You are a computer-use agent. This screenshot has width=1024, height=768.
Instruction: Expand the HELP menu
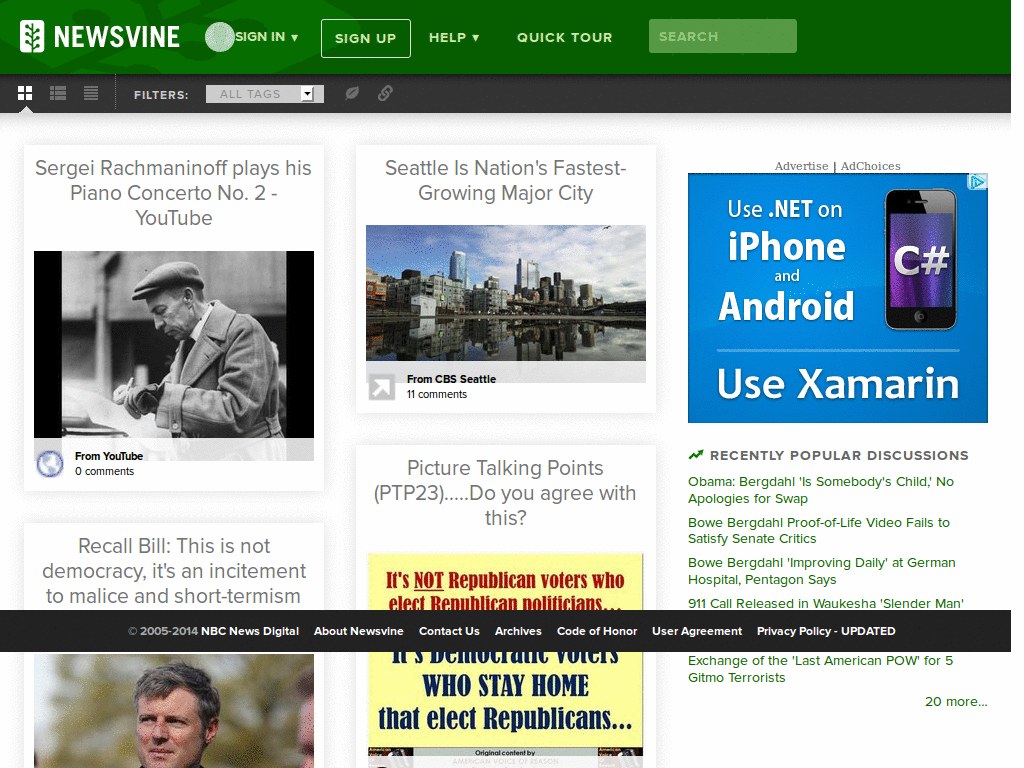454,38
